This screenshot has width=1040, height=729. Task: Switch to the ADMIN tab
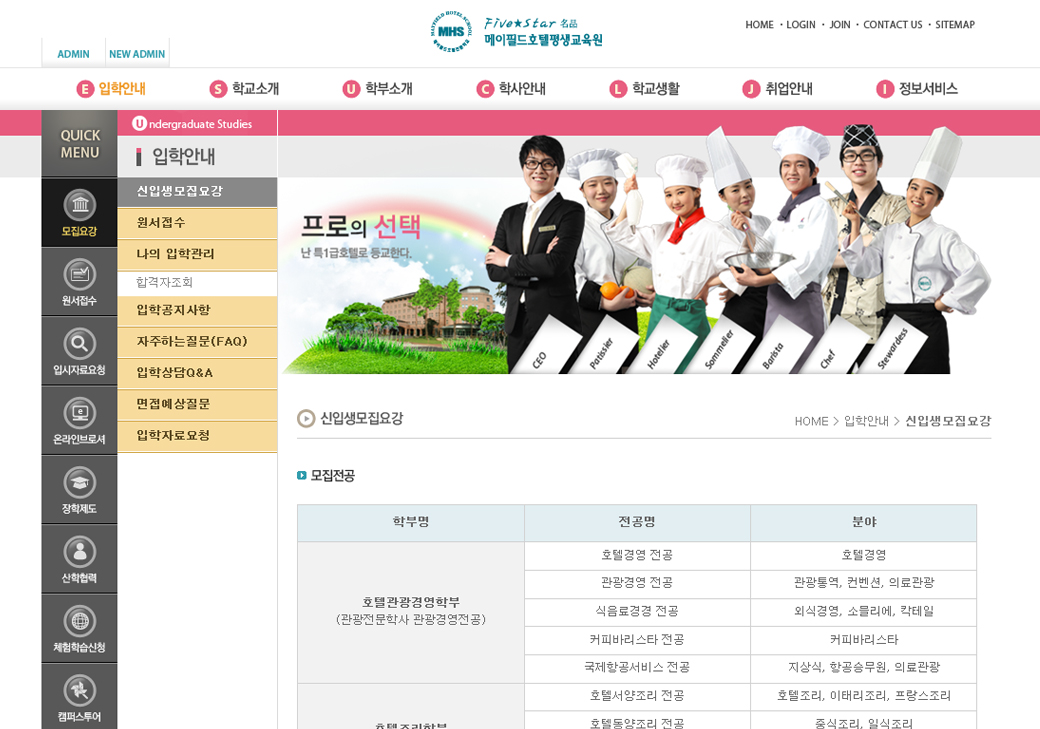click(73, 54)
